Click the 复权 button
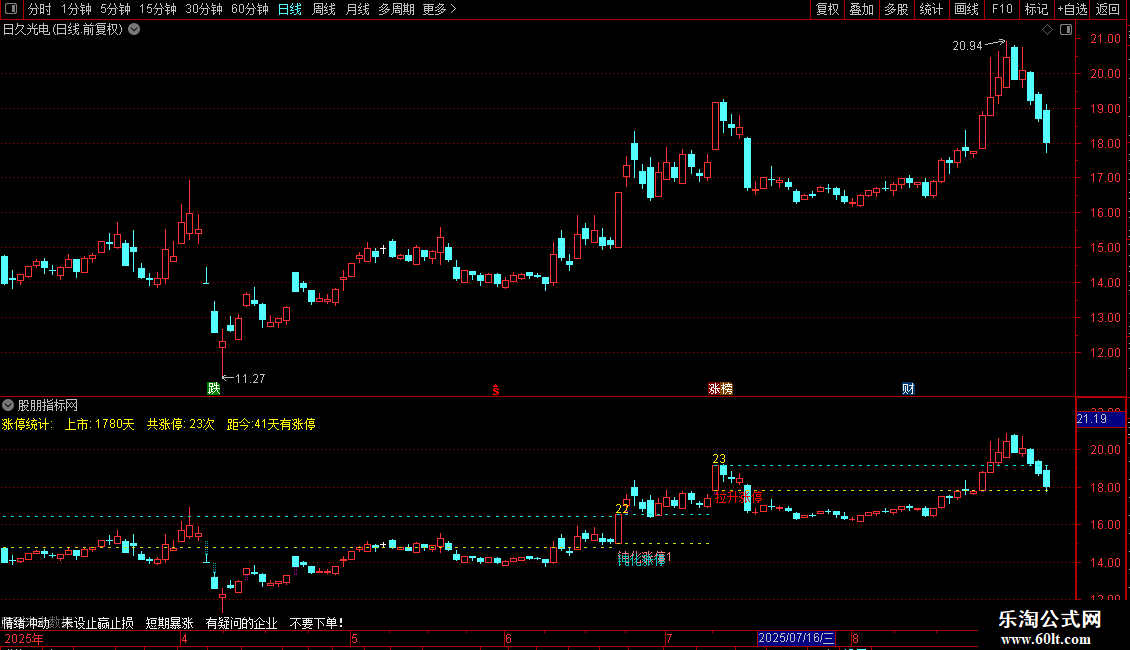This screenshot has width=1130, height=650. [x=827, y=9]
